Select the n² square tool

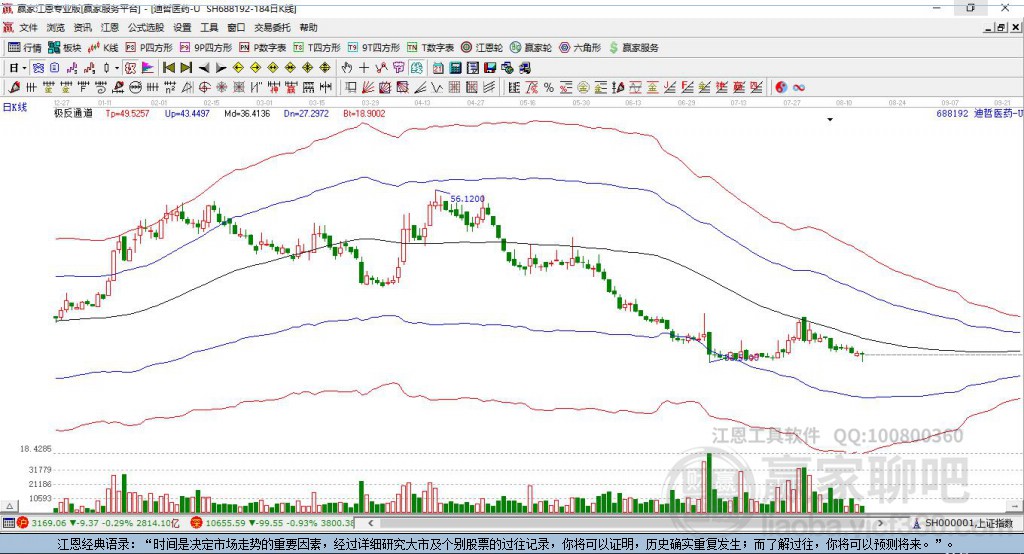(x=170, y=88)
